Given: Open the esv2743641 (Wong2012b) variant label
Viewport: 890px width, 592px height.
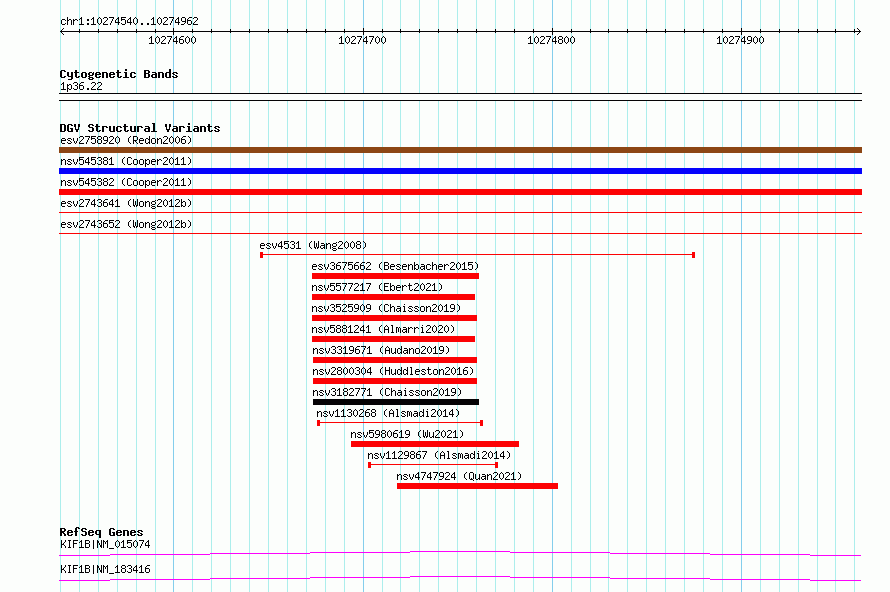Looking at the screenshot, I should pos(126,203).
